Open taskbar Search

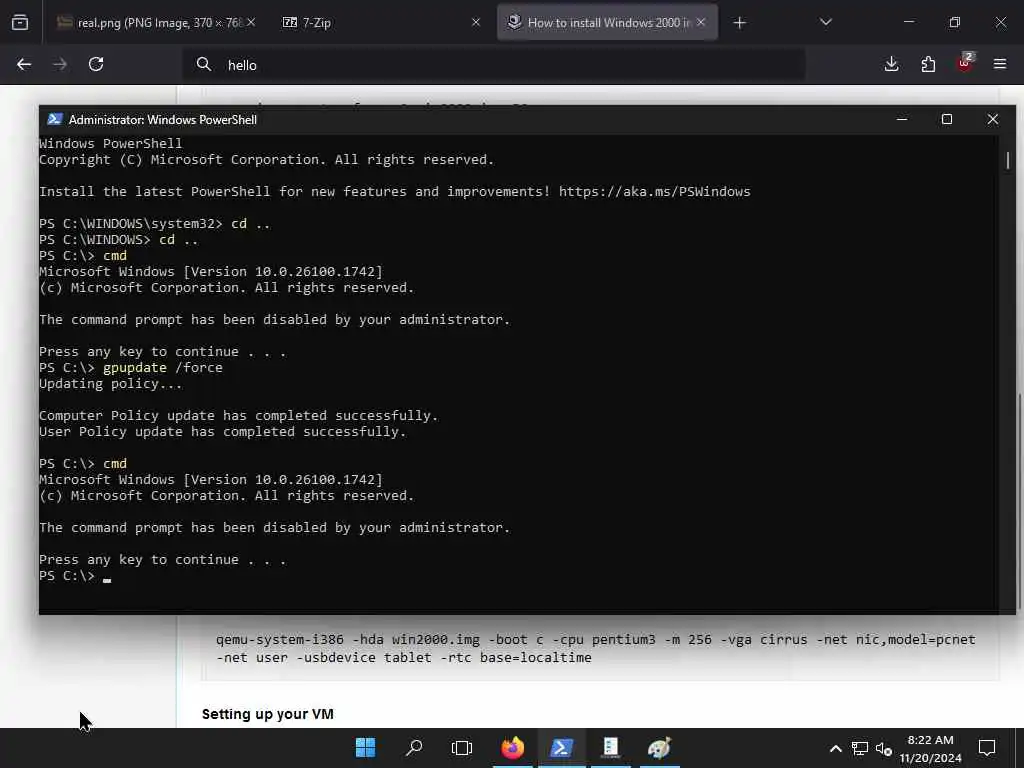tap(414, 748)
